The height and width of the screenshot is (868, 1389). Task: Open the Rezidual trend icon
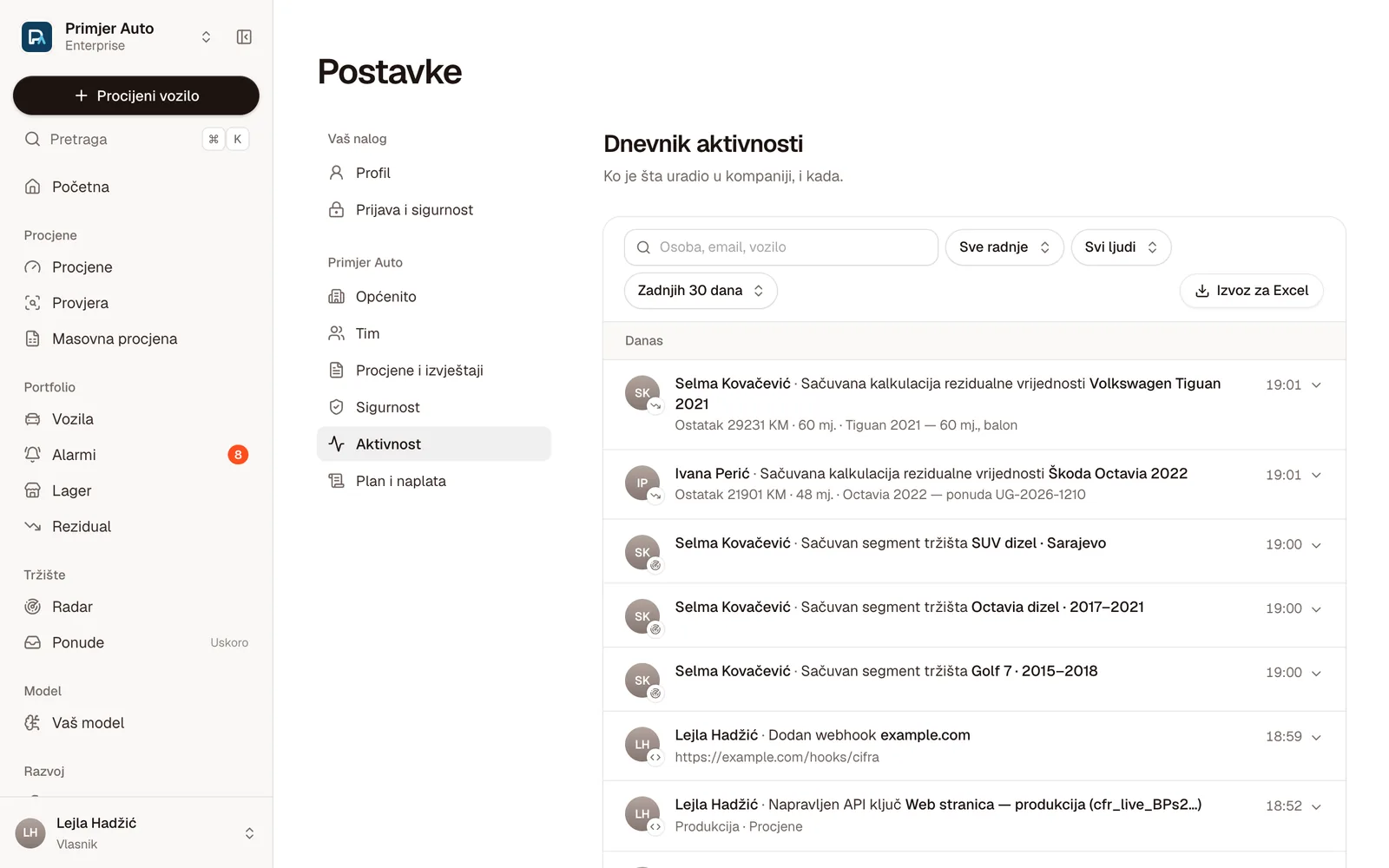[33, 526]
